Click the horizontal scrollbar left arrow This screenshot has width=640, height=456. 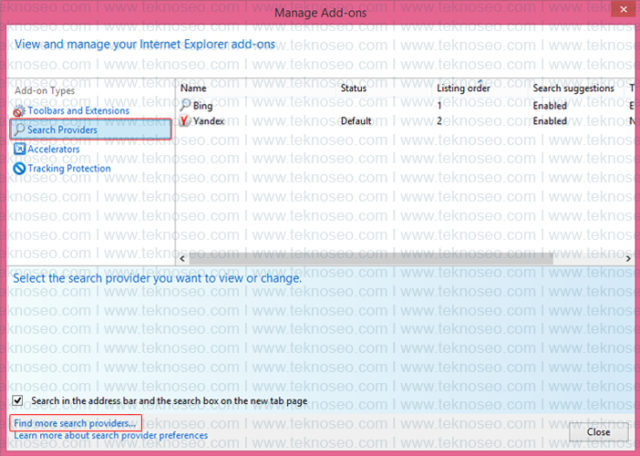point(182,258)
